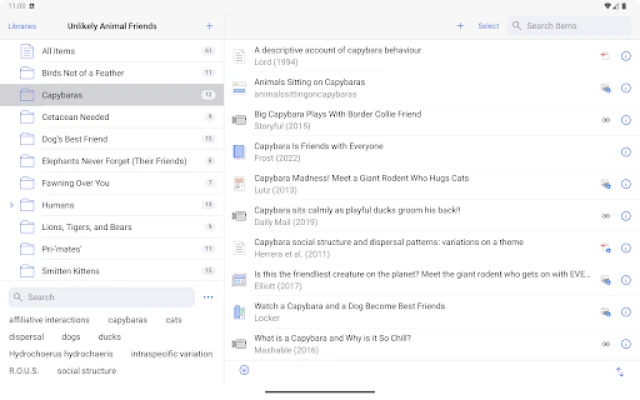Add a new collection with the plus icon

(x=209, y=26)
